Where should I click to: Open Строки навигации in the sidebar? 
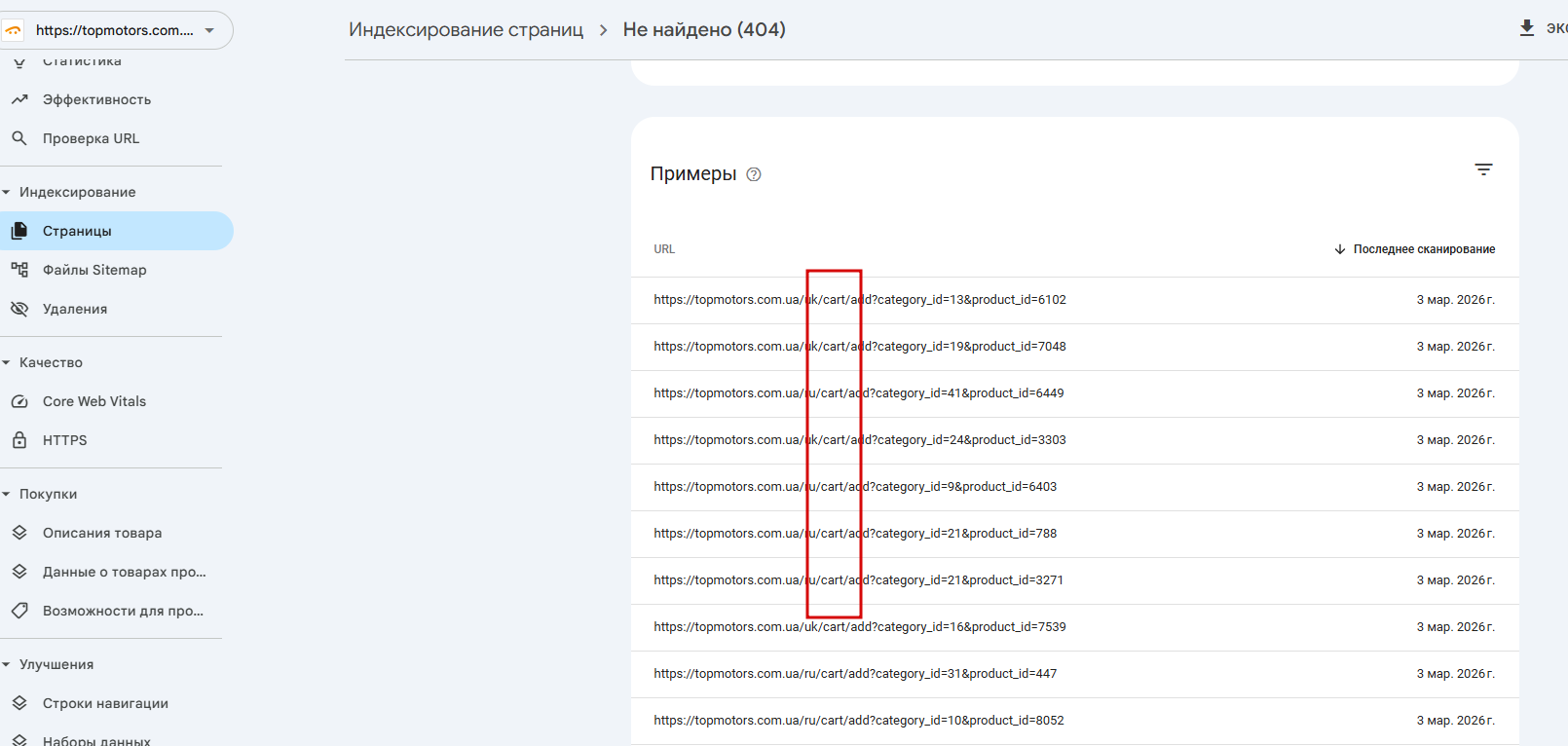point(115,703)
